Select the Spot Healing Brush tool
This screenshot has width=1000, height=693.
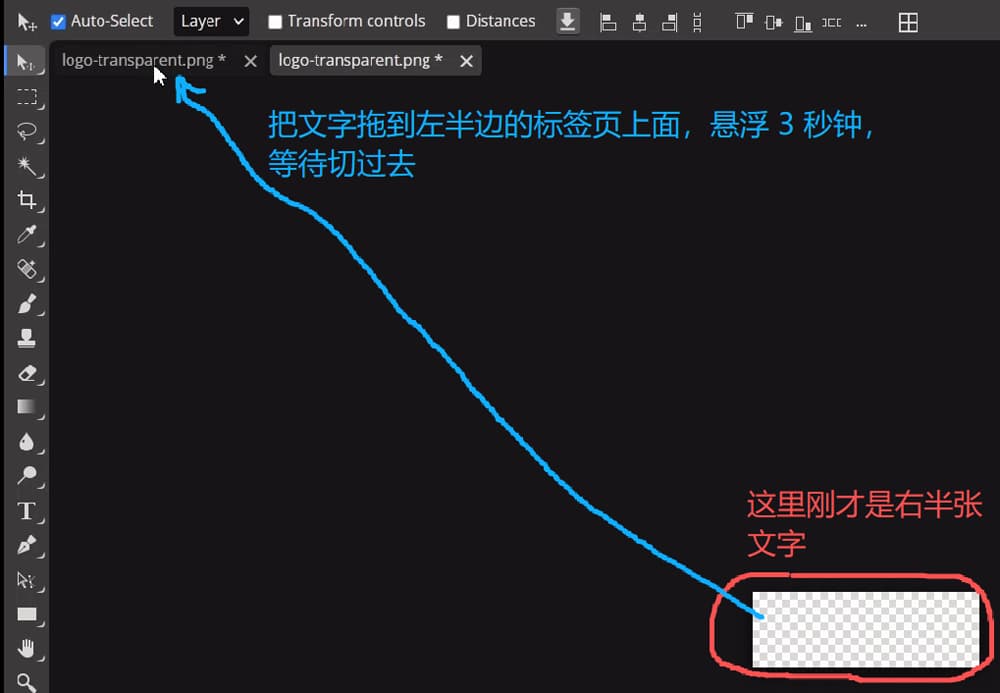click(x=26, y=269)
